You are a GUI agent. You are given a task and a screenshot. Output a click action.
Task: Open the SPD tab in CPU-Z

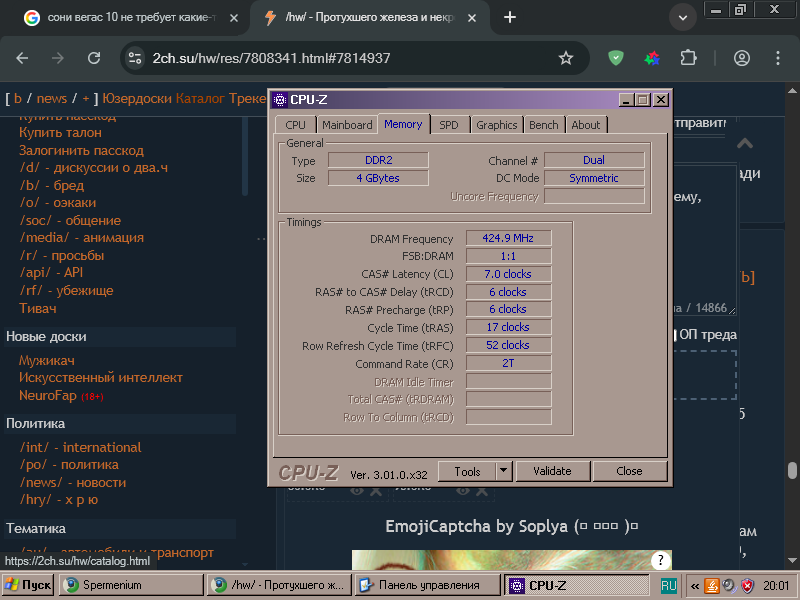449,125
